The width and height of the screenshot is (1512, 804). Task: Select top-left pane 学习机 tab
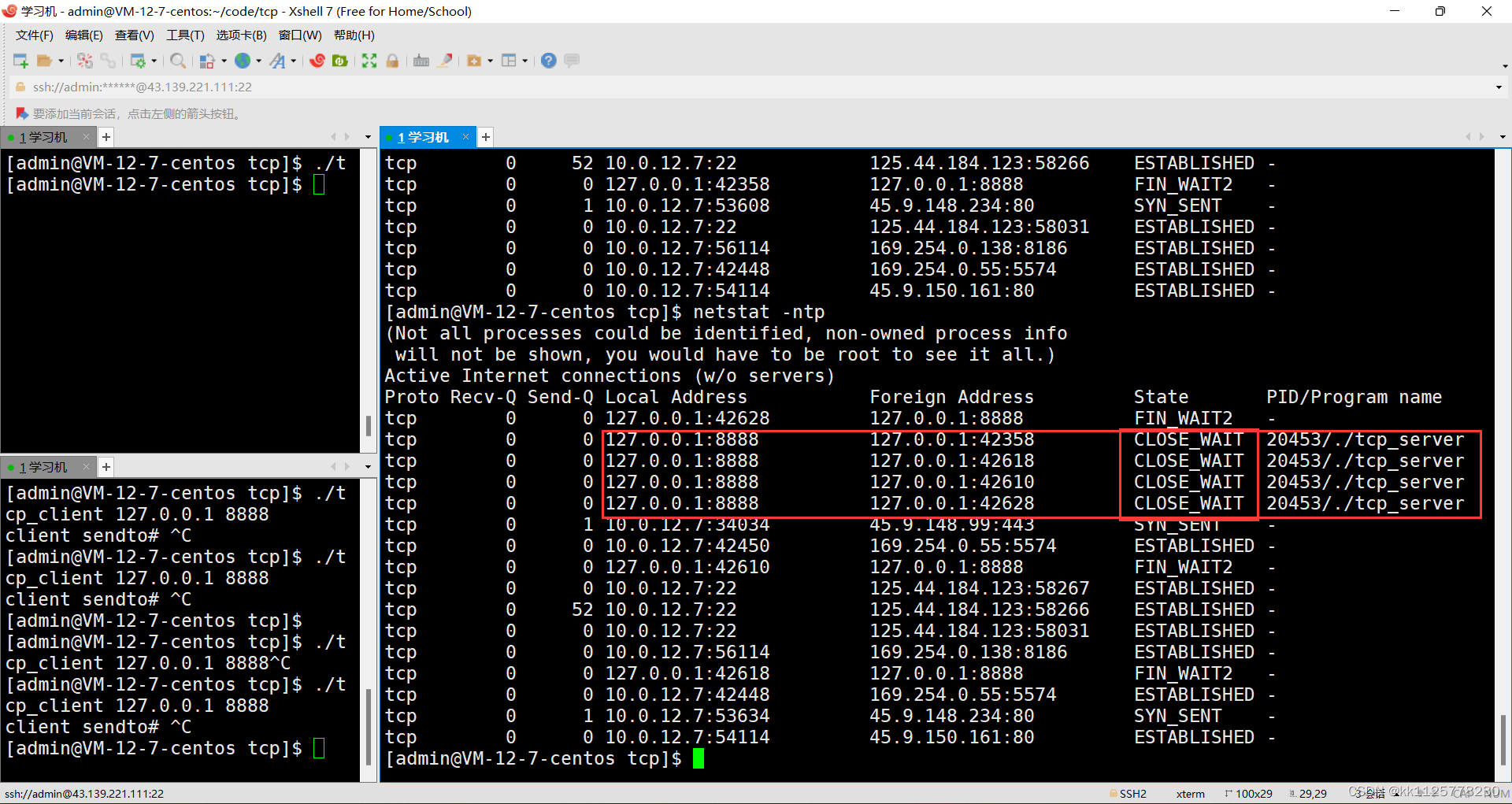pyautogui.click(x=43, y=137)
